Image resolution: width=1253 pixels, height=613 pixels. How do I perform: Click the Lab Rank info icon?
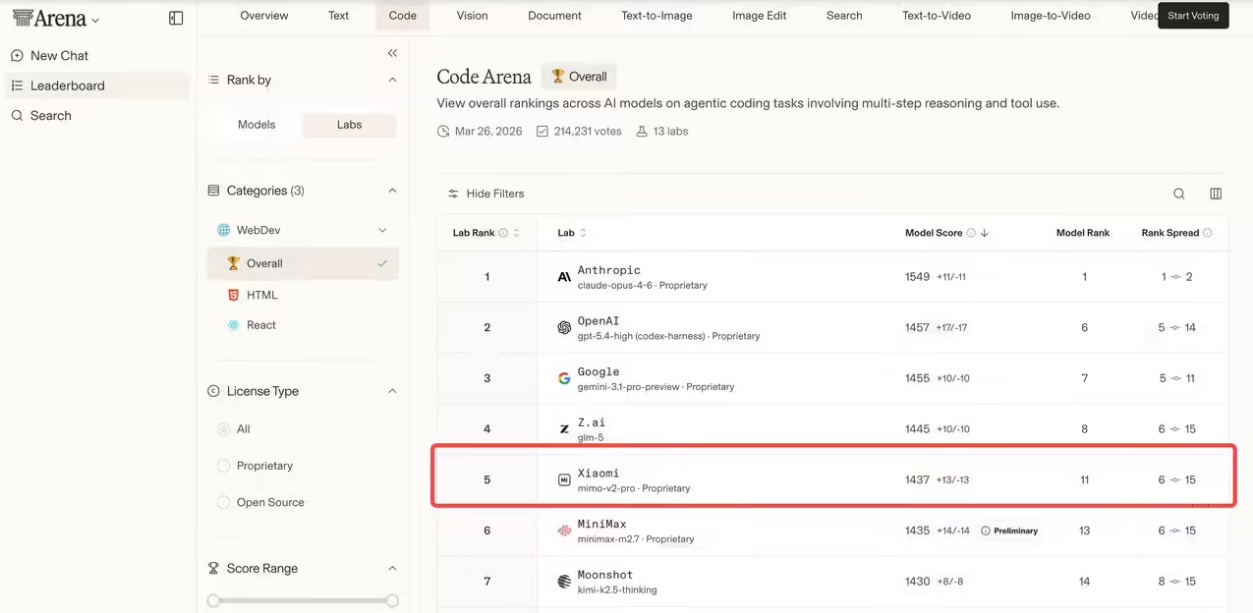click(503, 233)
